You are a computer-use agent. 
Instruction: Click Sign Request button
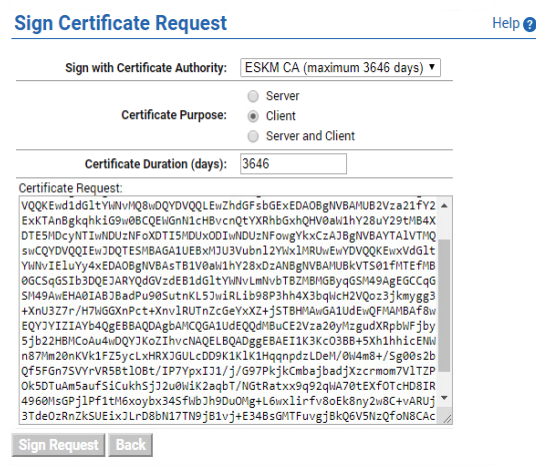click(58, 445)
